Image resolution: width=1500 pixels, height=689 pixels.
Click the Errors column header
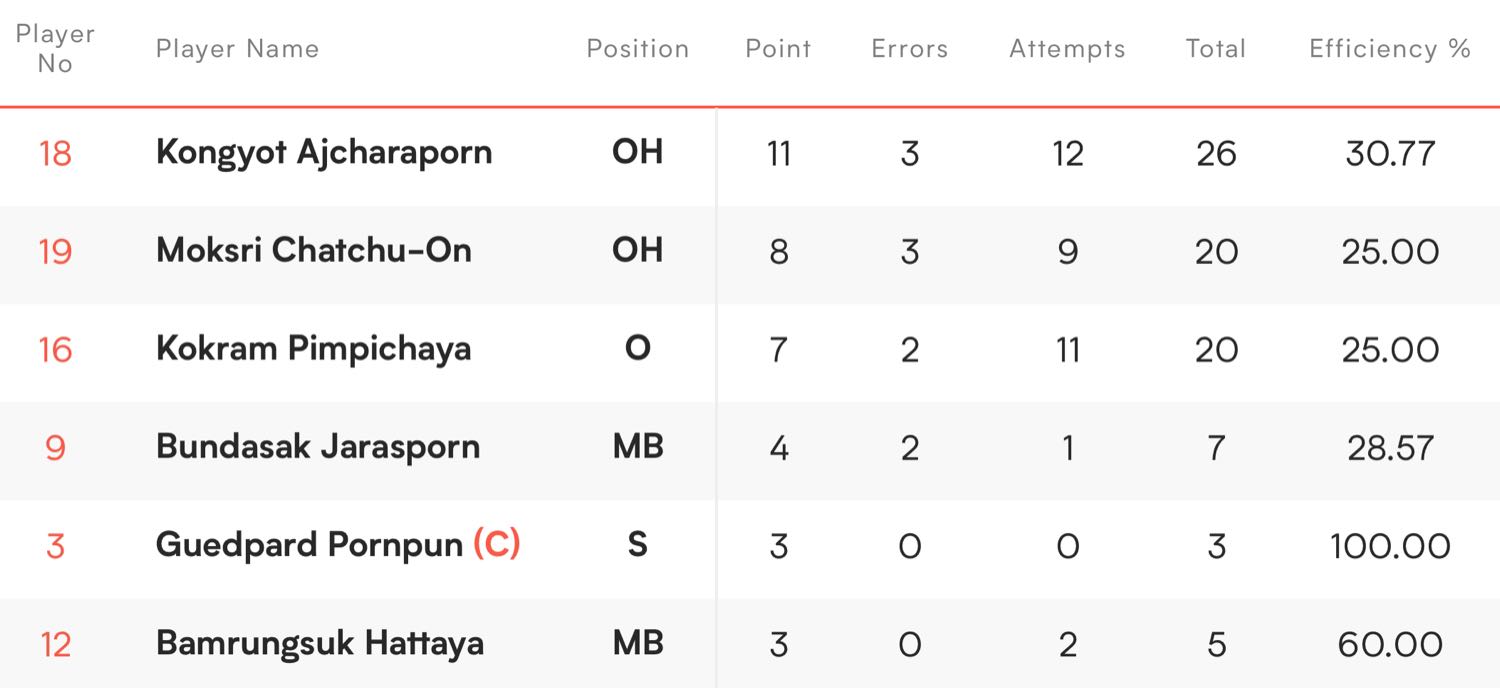point(909,49)
